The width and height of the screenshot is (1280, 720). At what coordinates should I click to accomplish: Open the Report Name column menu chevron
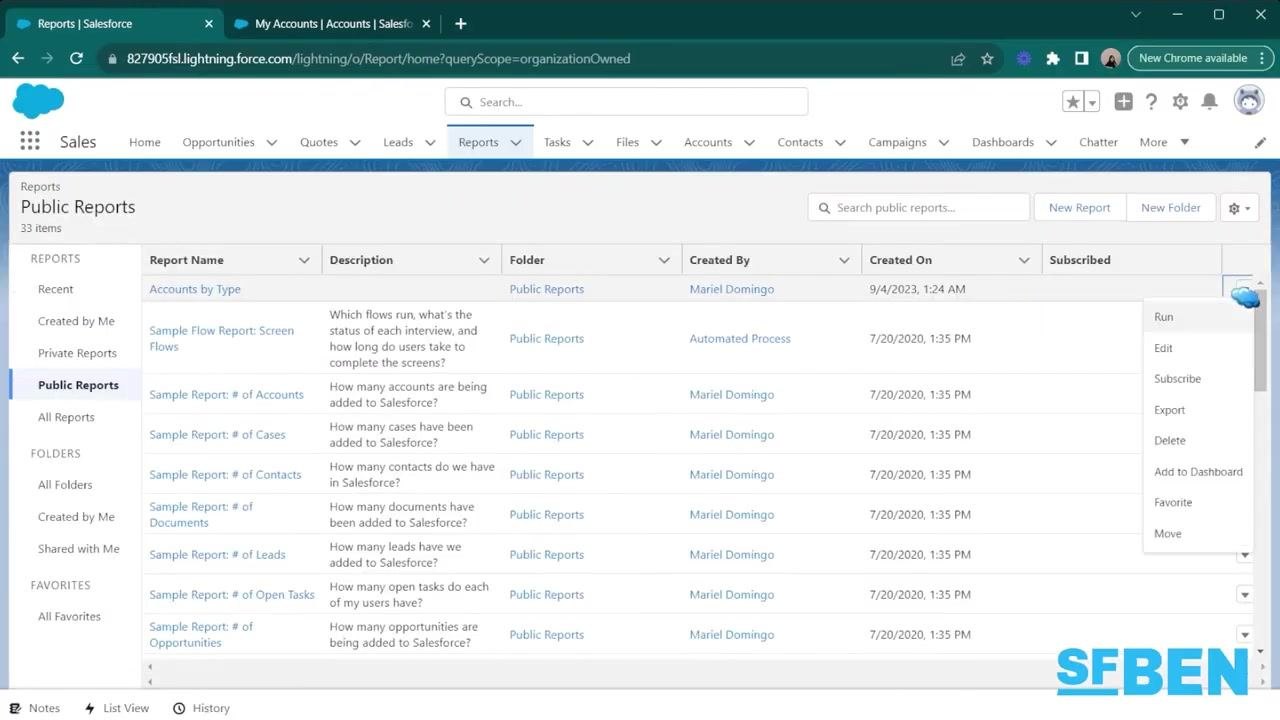point(304,260)
